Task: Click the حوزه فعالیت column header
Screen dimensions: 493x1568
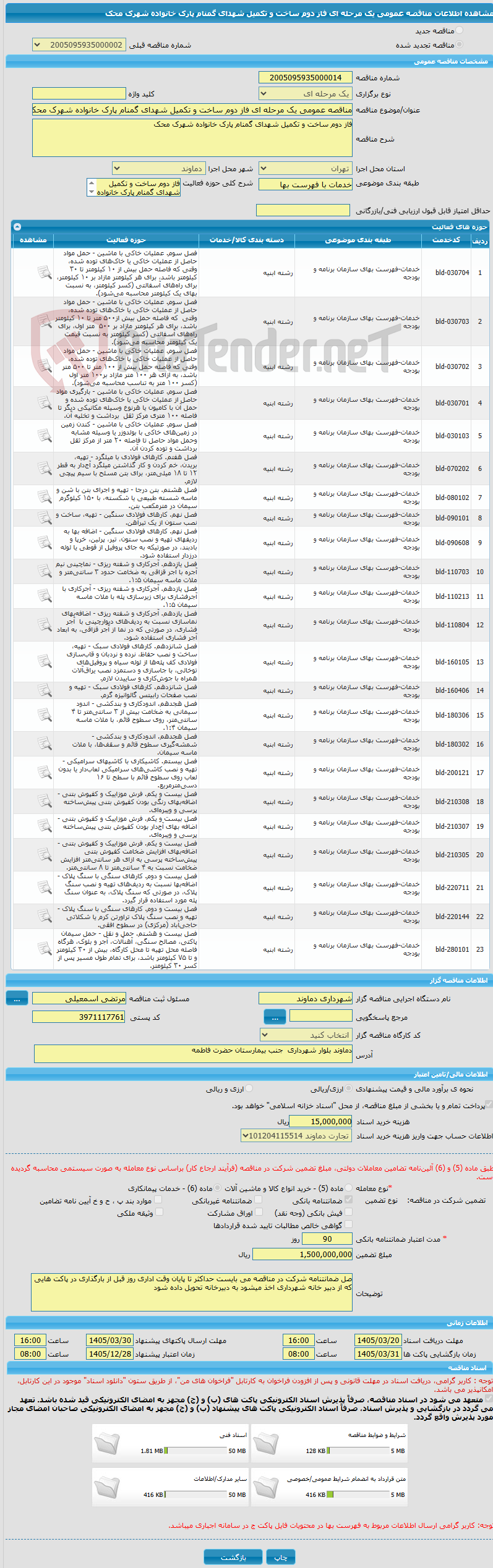Action: coord(126,240)
